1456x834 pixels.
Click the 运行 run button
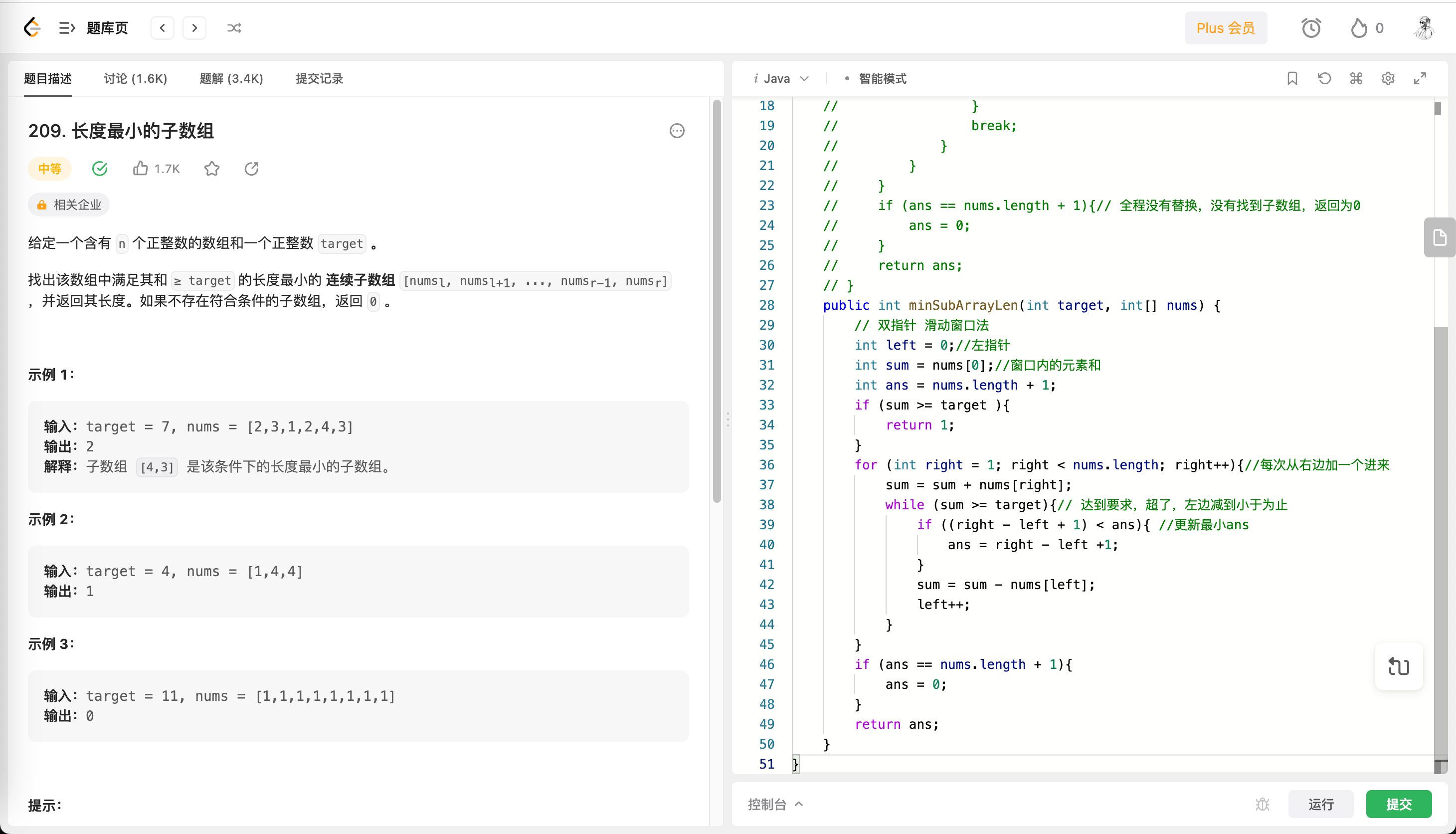point(1320,804)
